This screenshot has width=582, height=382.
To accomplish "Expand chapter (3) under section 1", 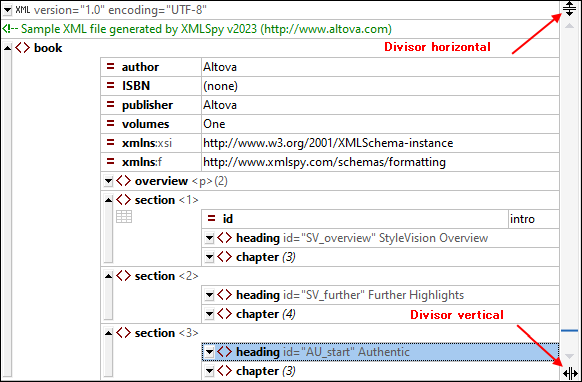I will (x=209, y=257).
